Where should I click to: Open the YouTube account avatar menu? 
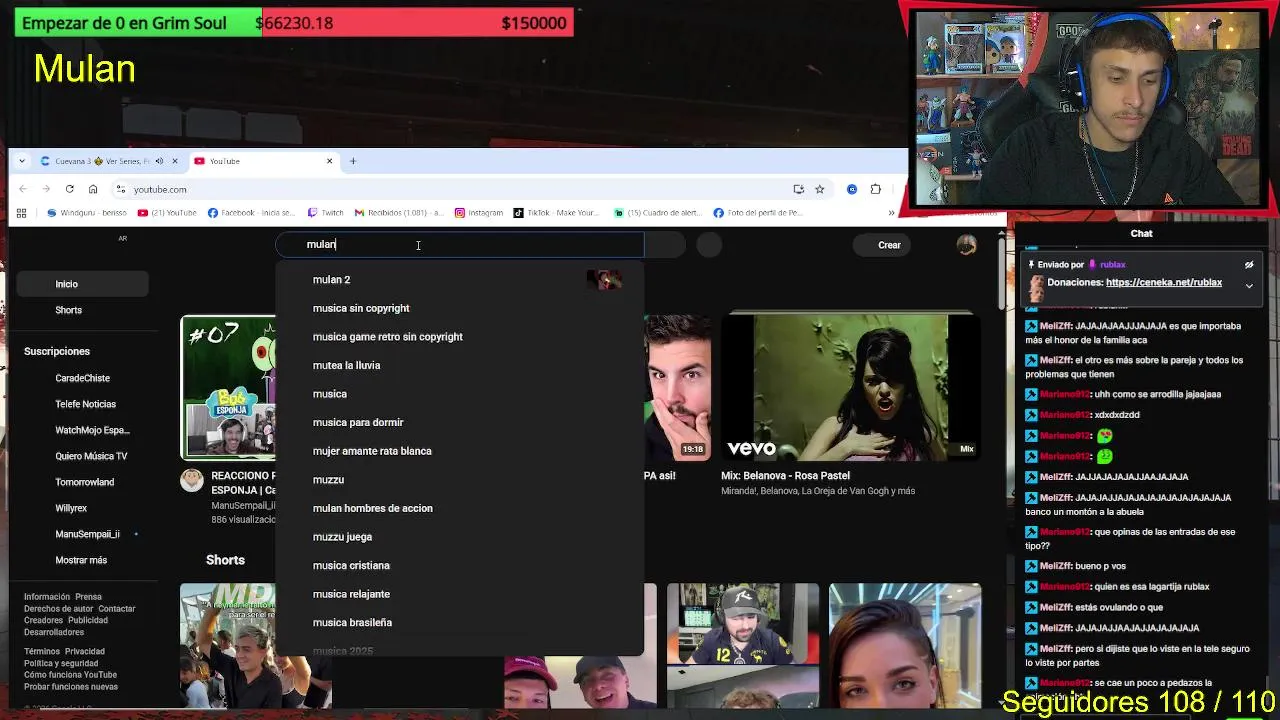tap(966, 245)
